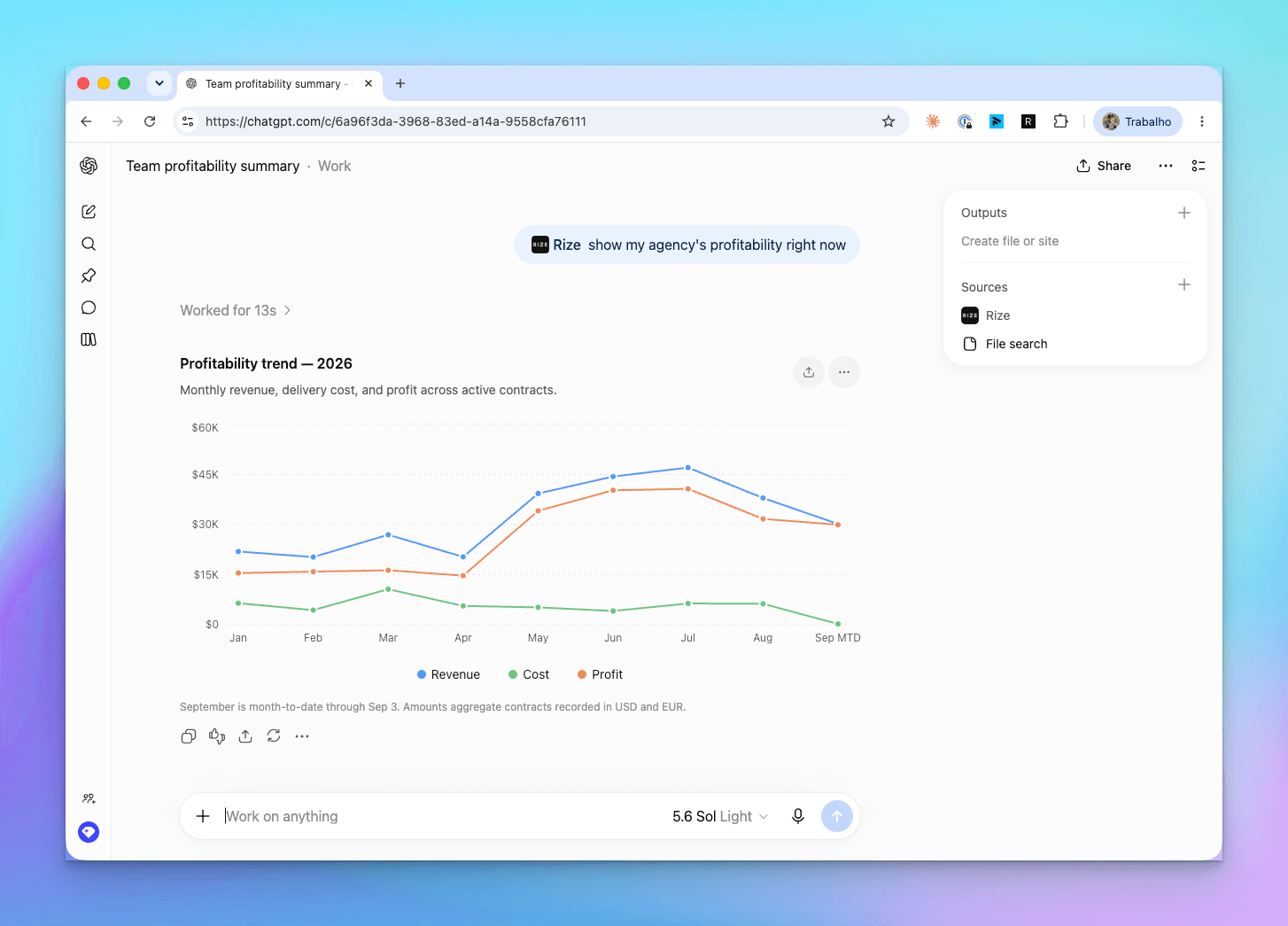1288x926 pixels.
Task: Open the tab search dropdown arrow
Action: click(x=159, y=83)
